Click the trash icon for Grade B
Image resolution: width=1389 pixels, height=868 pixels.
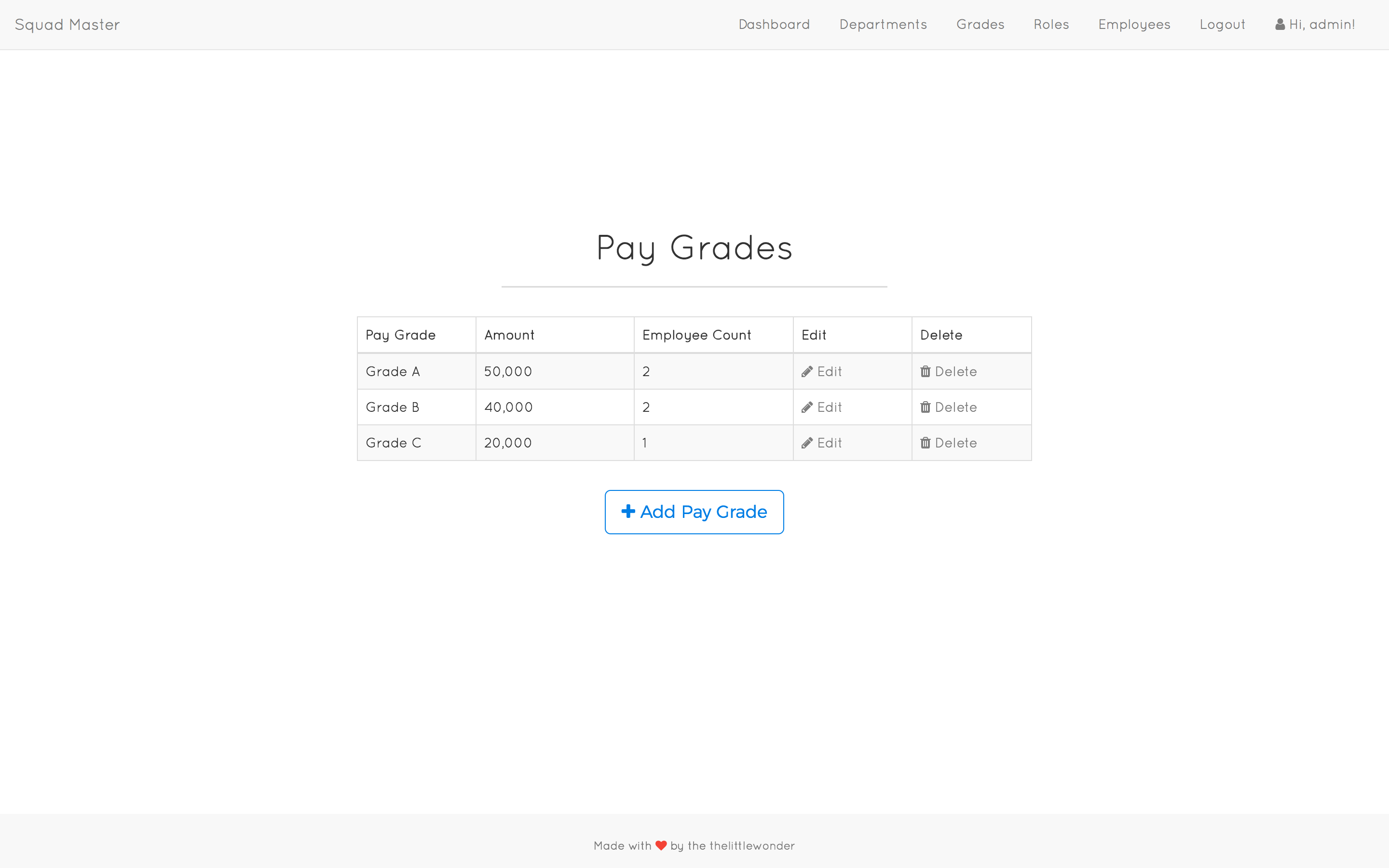tap(925, 407)
